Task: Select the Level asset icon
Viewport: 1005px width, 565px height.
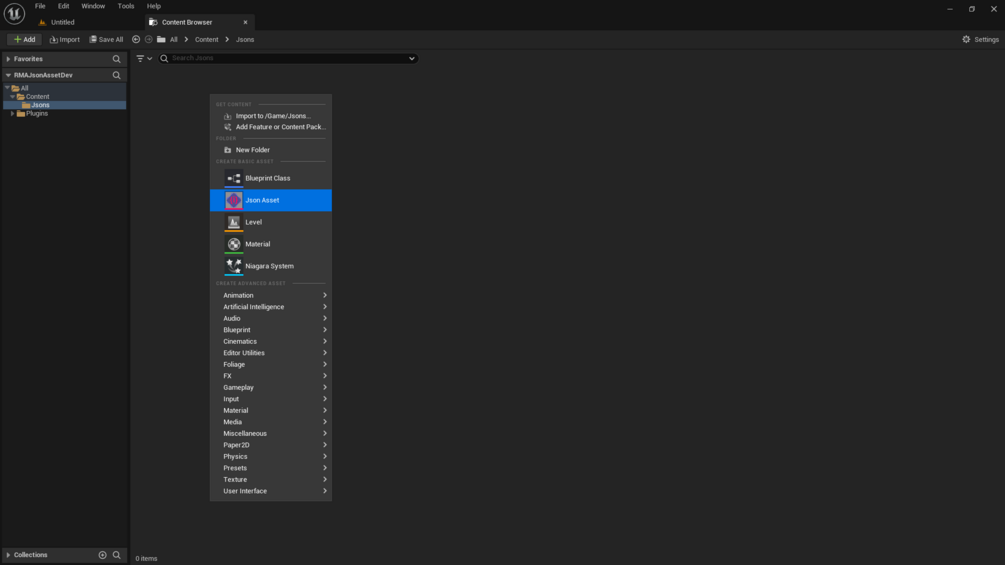Action: tap(233, 222)
